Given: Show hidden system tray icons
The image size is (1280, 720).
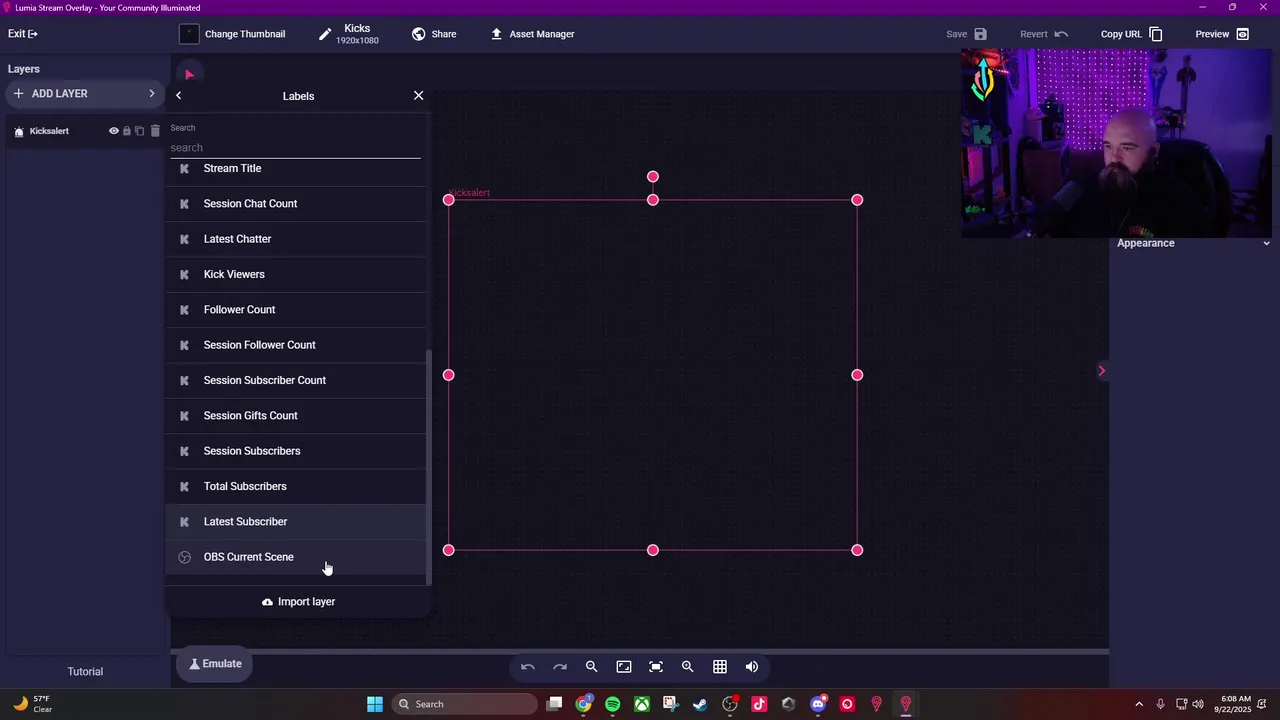Looking at the screenshot, I should coord(1138,704).
